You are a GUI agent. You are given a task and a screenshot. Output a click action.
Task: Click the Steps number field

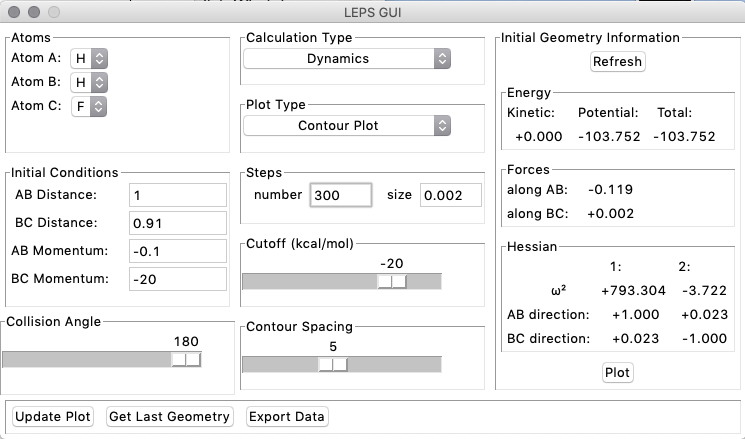[340, 196]
